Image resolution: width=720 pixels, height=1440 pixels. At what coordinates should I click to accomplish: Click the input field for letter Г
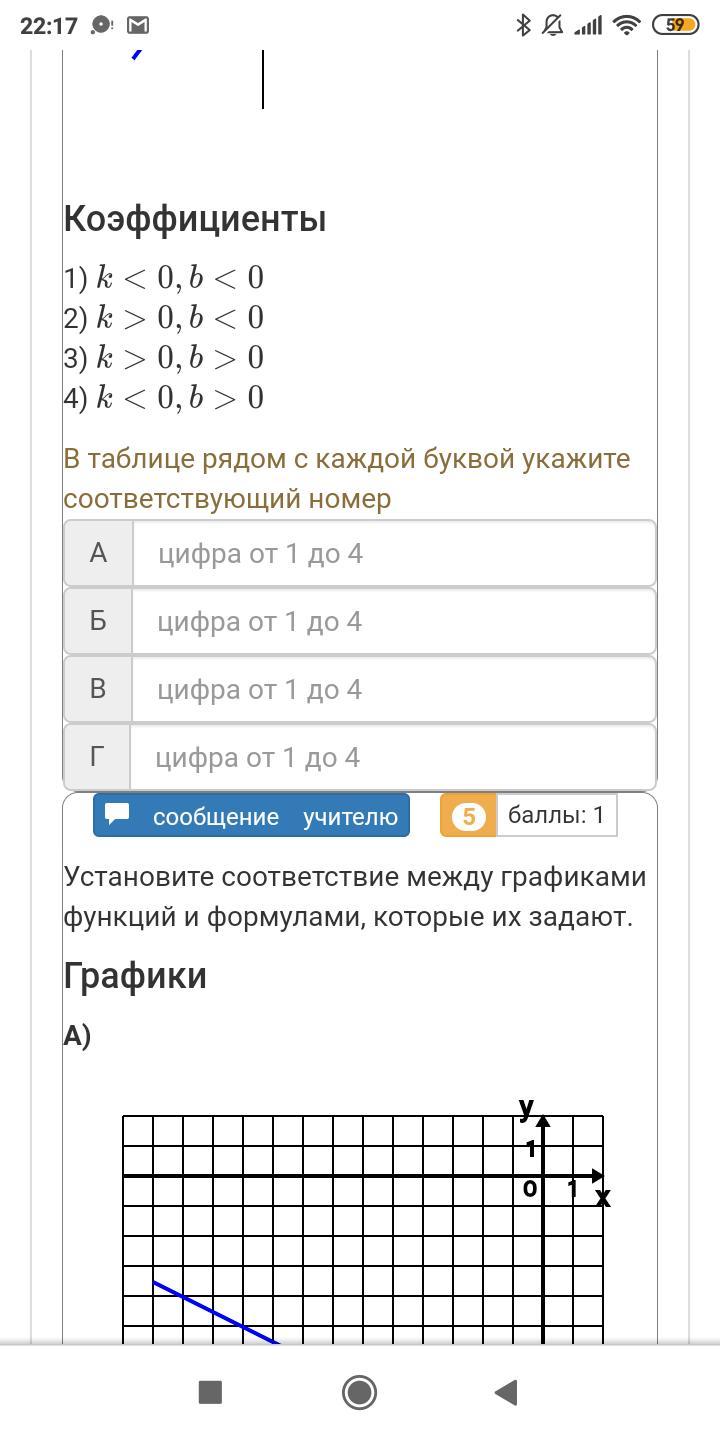393,757
